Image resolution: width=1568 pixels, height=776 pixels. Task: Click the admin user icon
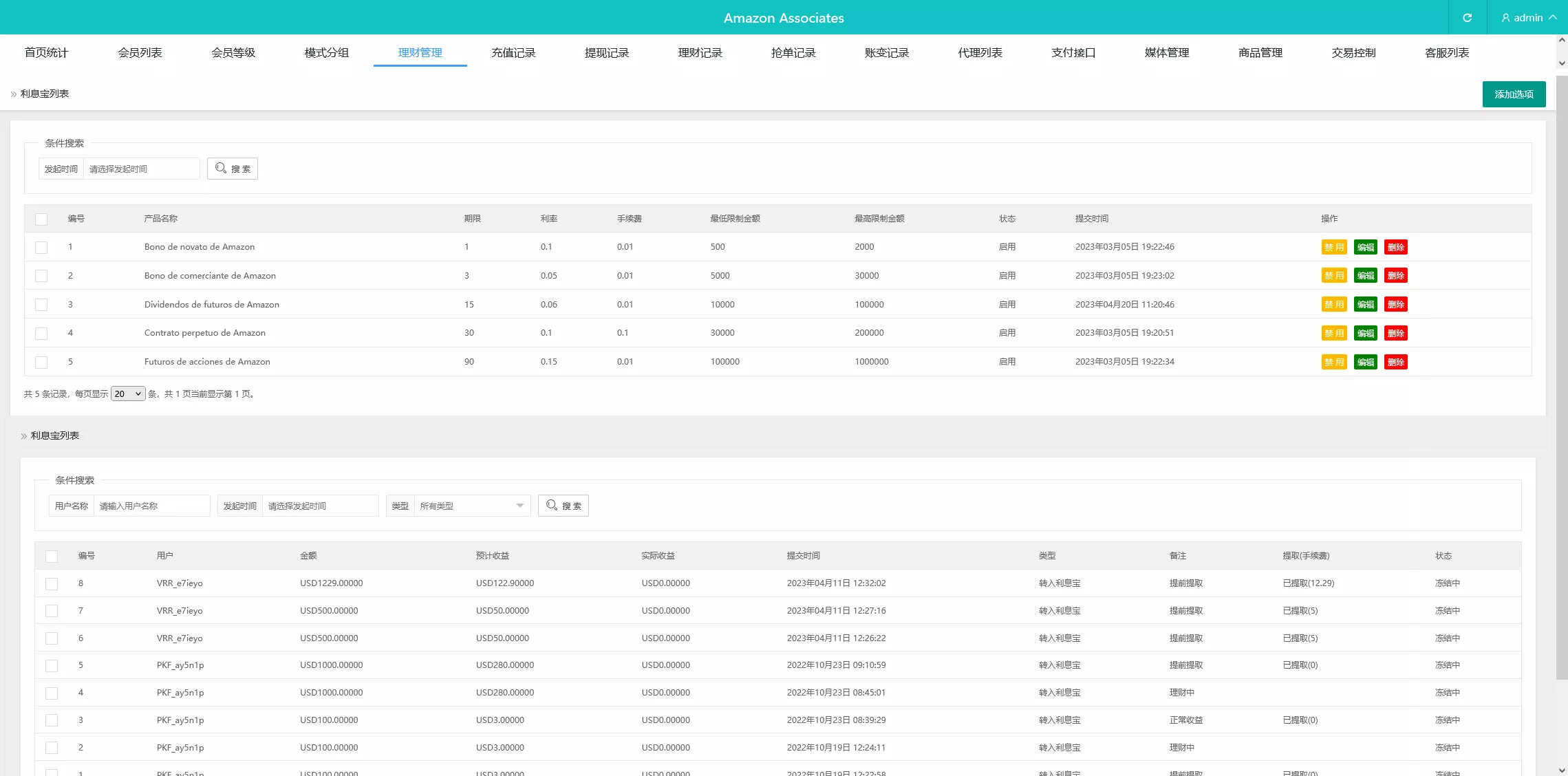tap(1505, 18)
